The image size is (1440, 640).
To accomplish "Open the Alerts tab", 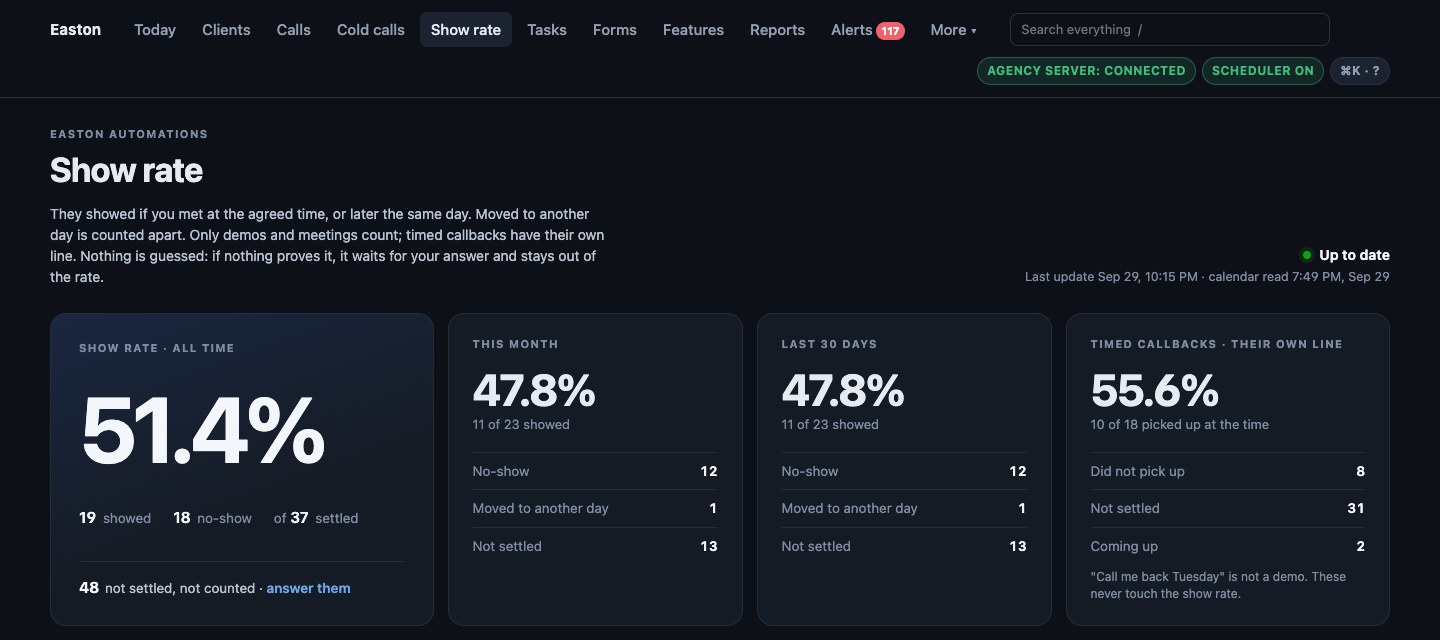I will (x=868, y=30).
